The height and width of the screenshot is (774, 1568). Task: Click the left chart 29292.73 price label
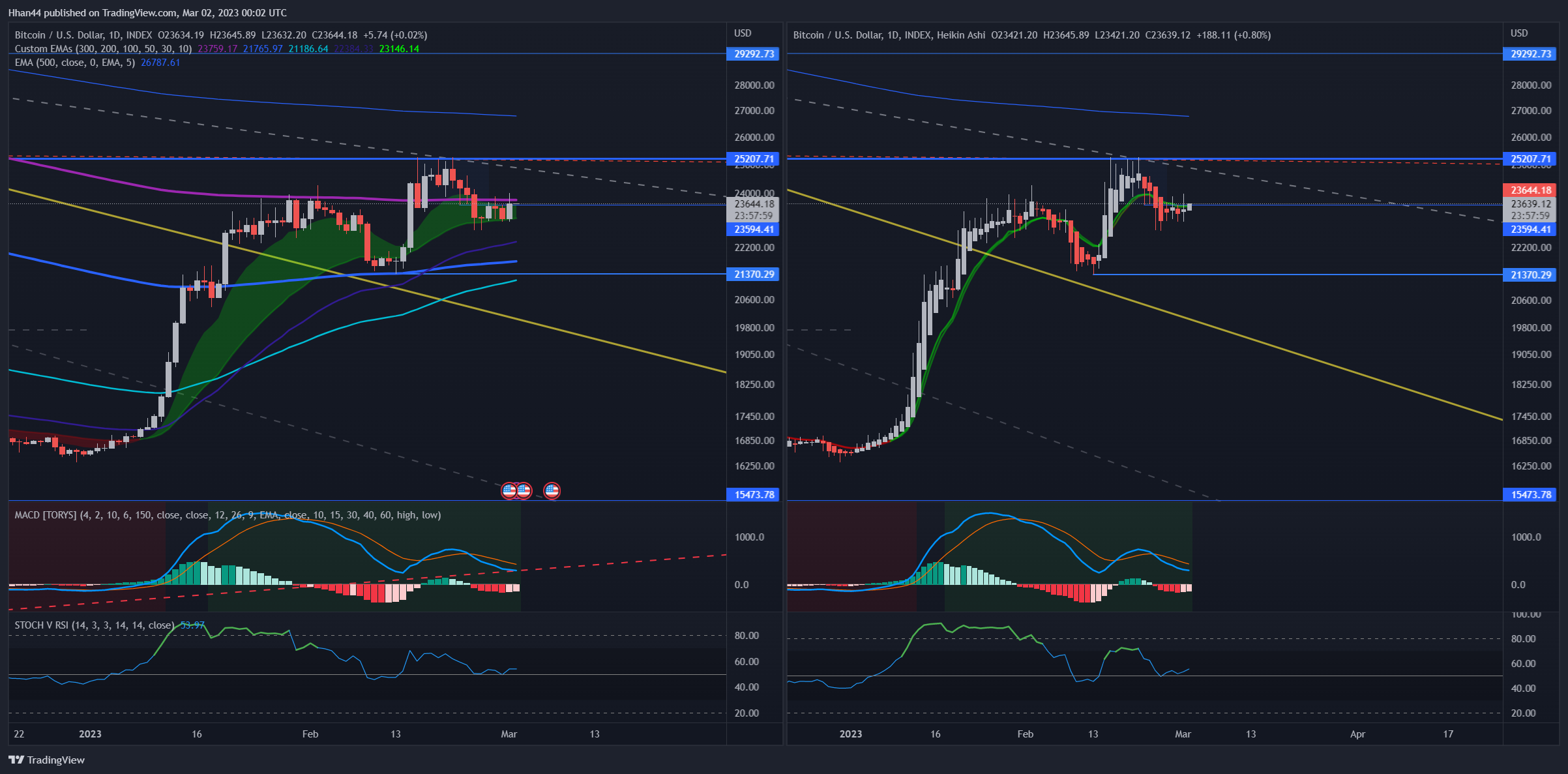753,54
